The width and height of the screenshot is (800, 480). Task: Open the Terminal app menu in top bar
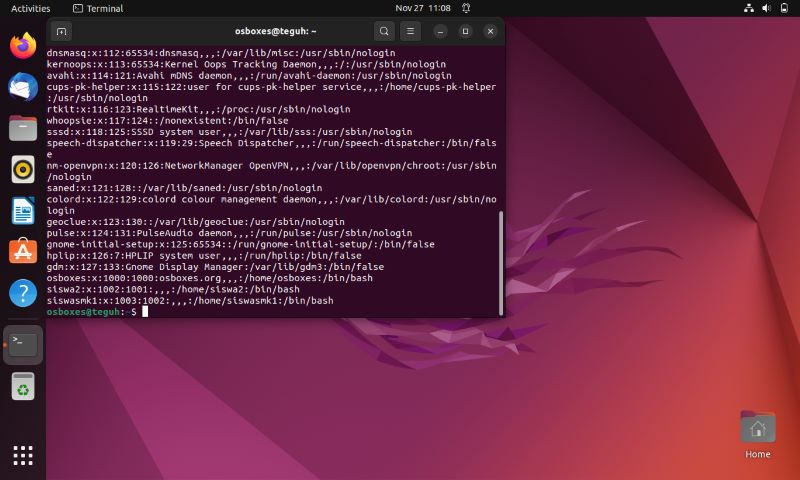[98, 8]
